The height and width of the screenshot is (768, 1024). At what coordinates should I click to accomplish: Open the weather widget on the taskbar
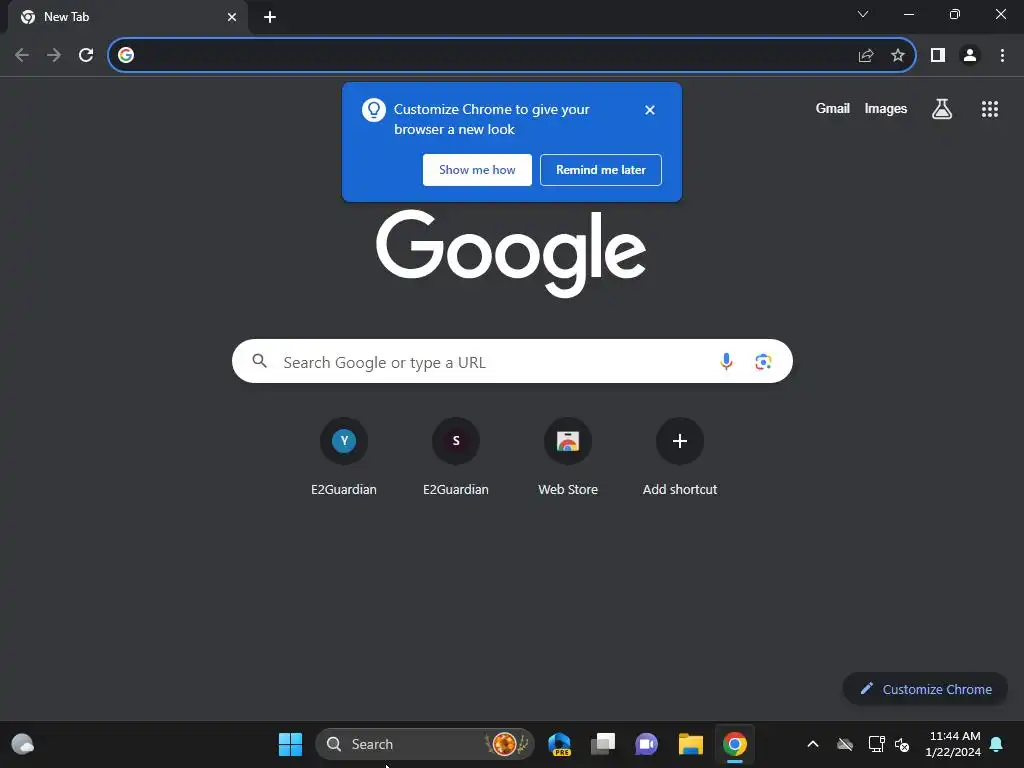tap(23, 744)
